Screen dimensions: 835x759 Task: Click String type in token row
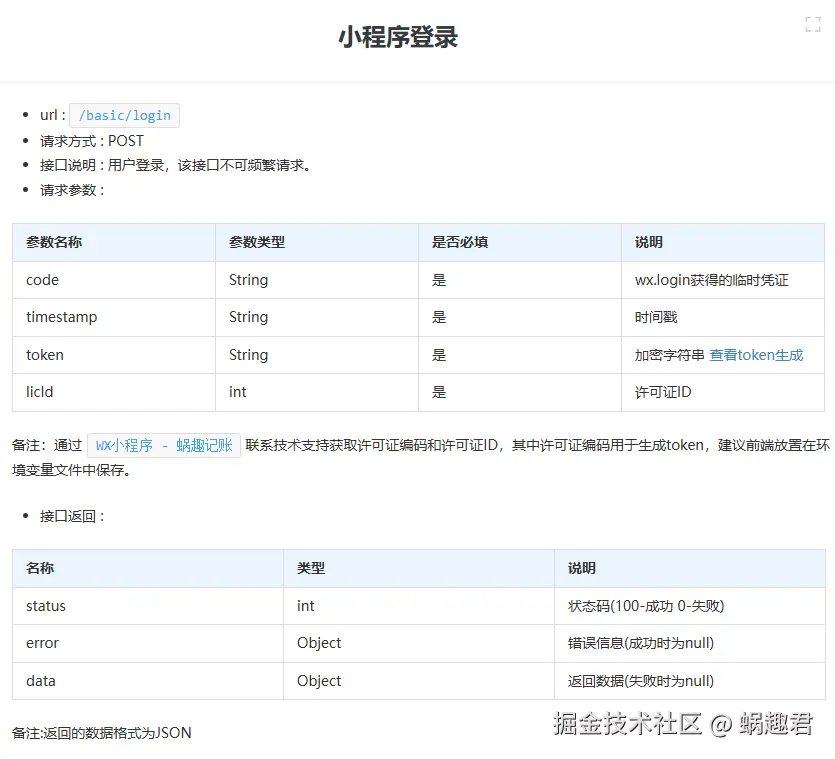click(317, 355)
